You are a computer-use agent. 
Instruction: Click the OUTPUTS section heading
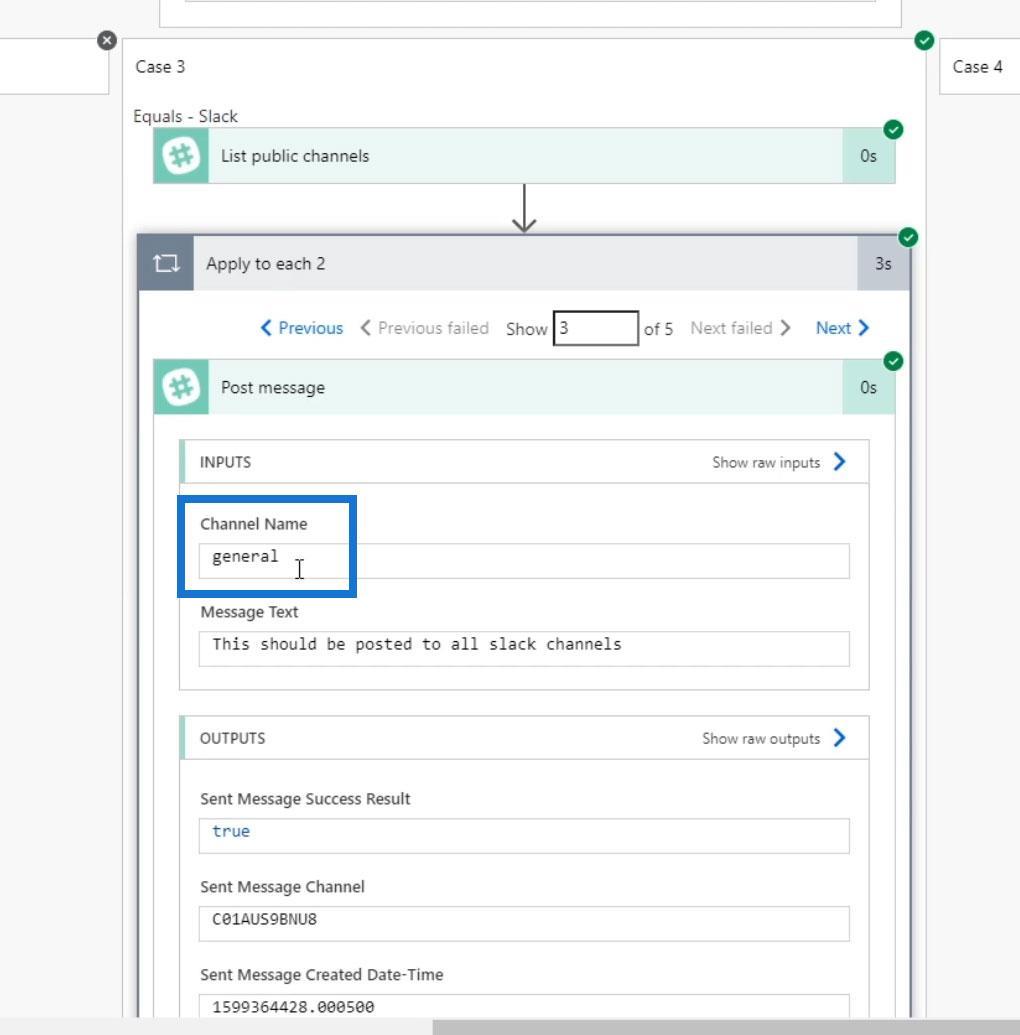click(232, 738)
